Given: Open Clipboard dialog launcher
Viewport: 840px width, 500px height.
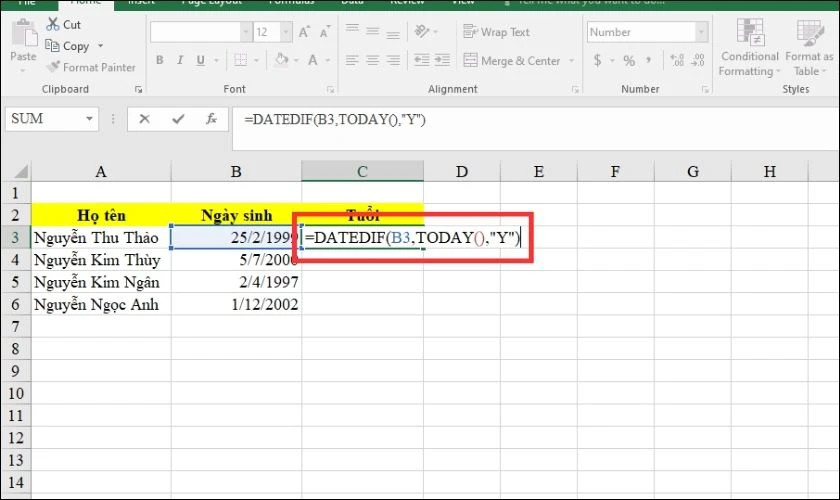Looking at the screenshot, I should click(139, 89).
